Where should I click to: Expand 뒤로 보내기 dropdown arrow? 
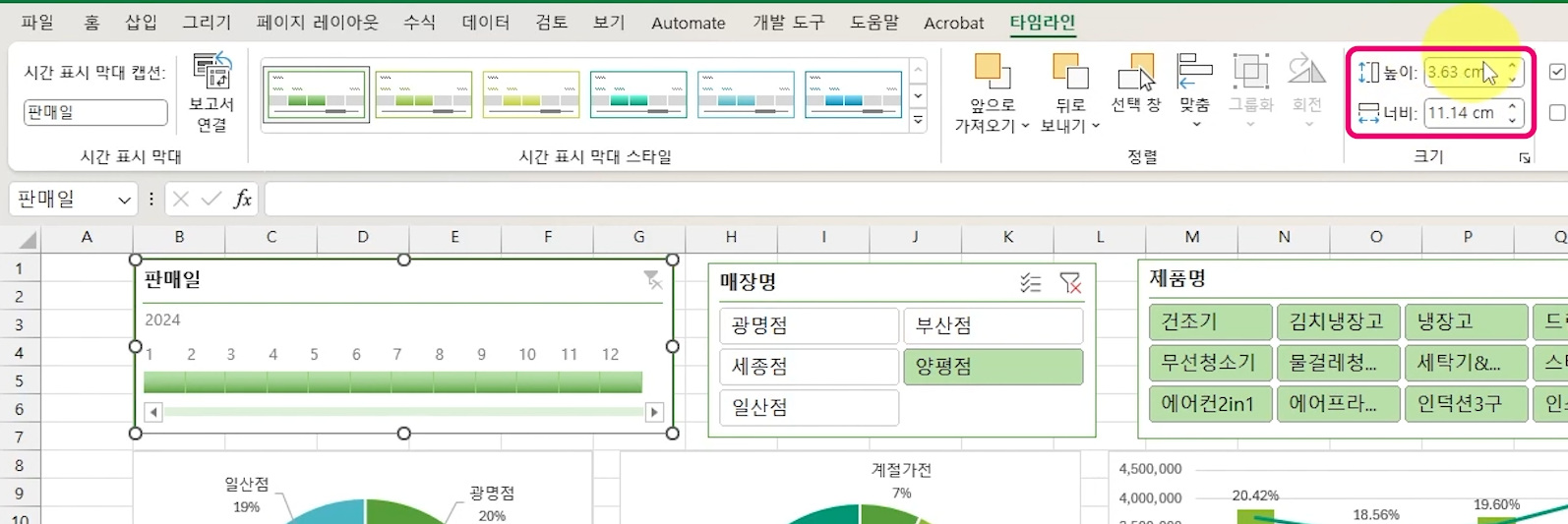coord(1096,126)
